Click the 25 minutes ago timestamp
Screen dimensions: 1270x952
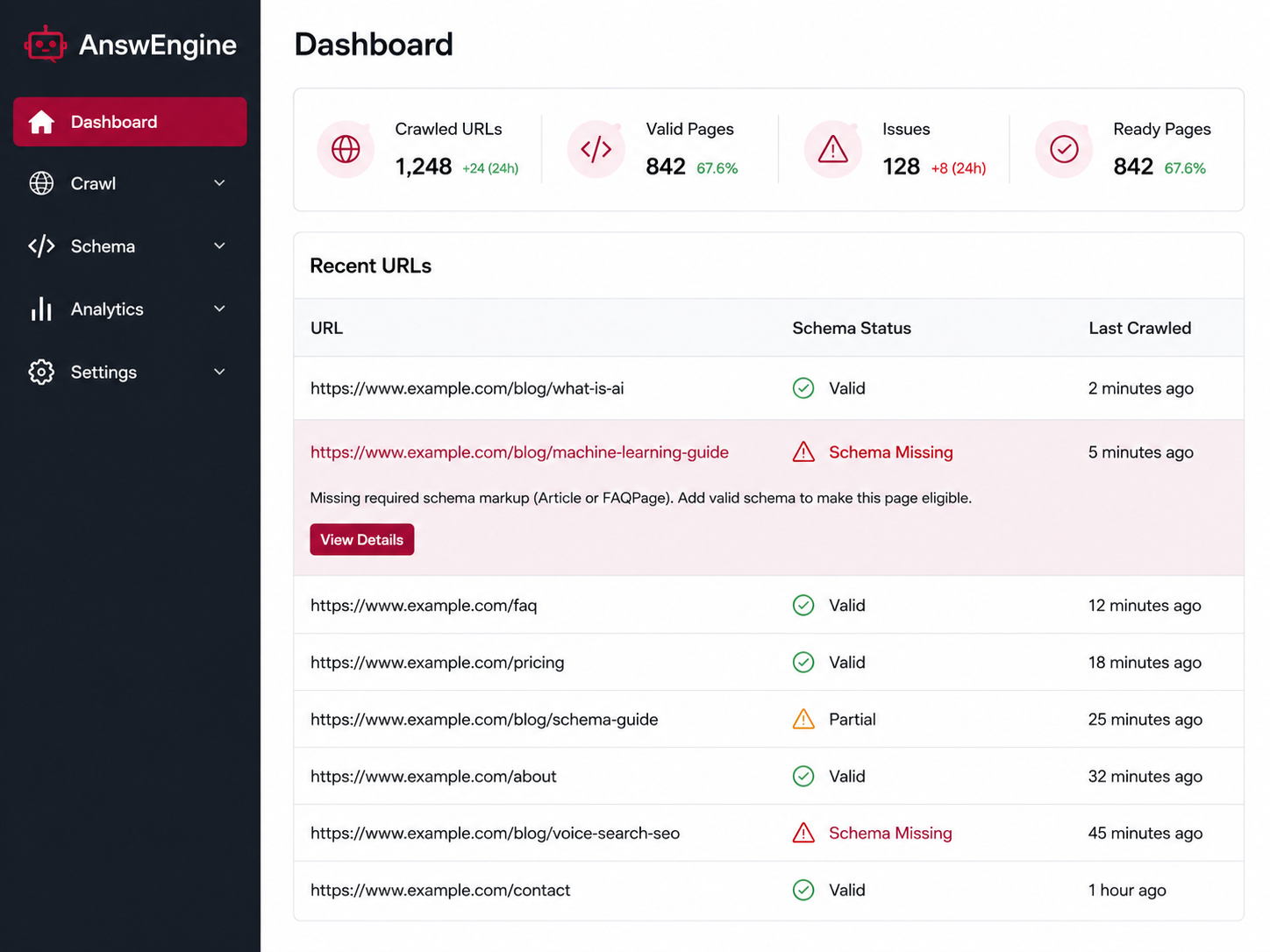click(x=1145, y=720)
